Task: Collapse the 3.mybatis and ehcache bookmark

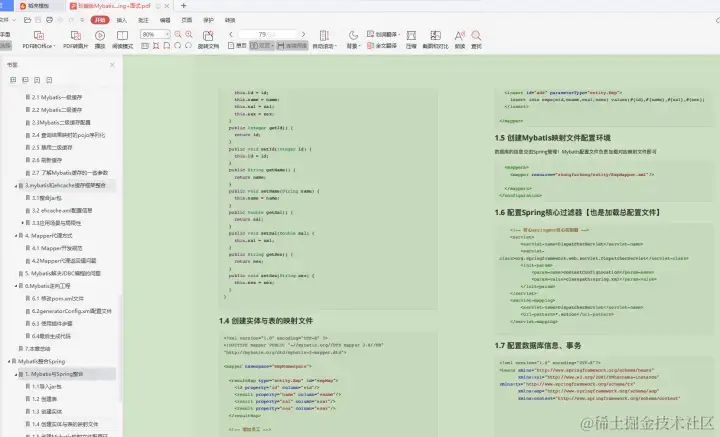Action: point(16,186)
